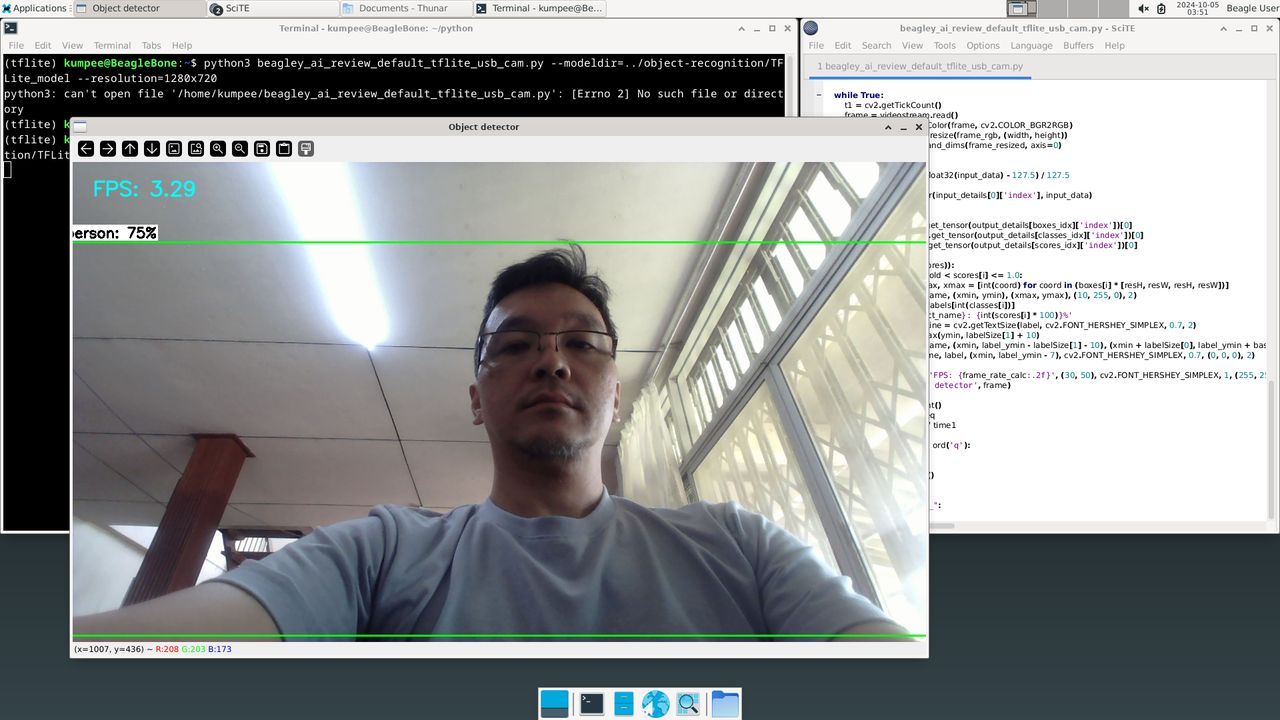Screen dimensions: 1280x720
Task: Open Object detector window menu icon in titlebar
Action: pyautogui.click(x=80, y=127)
